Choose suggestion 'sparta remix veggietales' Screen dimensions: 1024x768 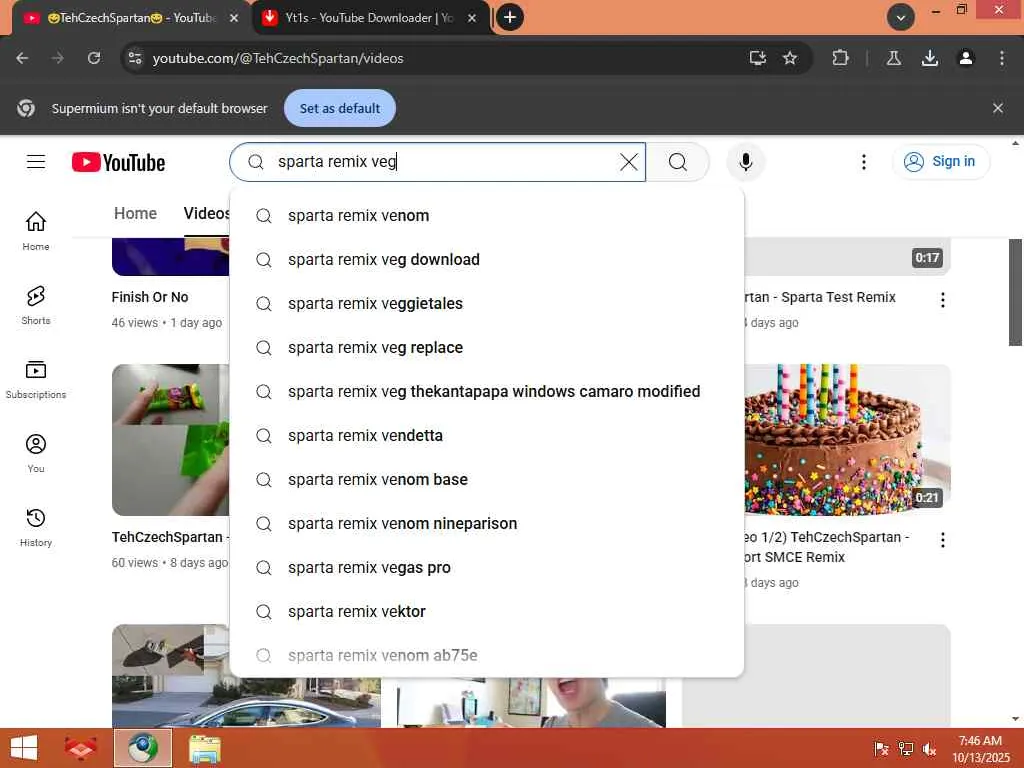[x=487, y=304]
